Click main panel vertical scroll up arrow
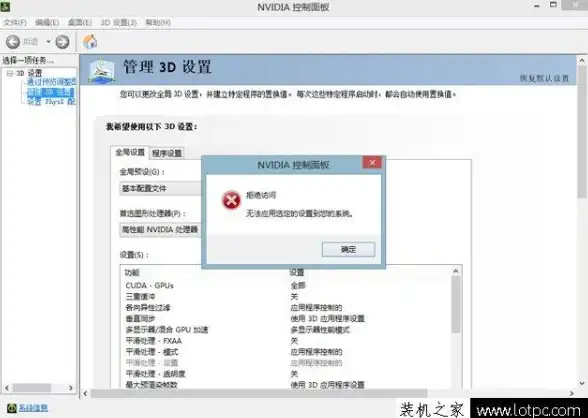The image size is (588, 418). (x=582, y=60)
